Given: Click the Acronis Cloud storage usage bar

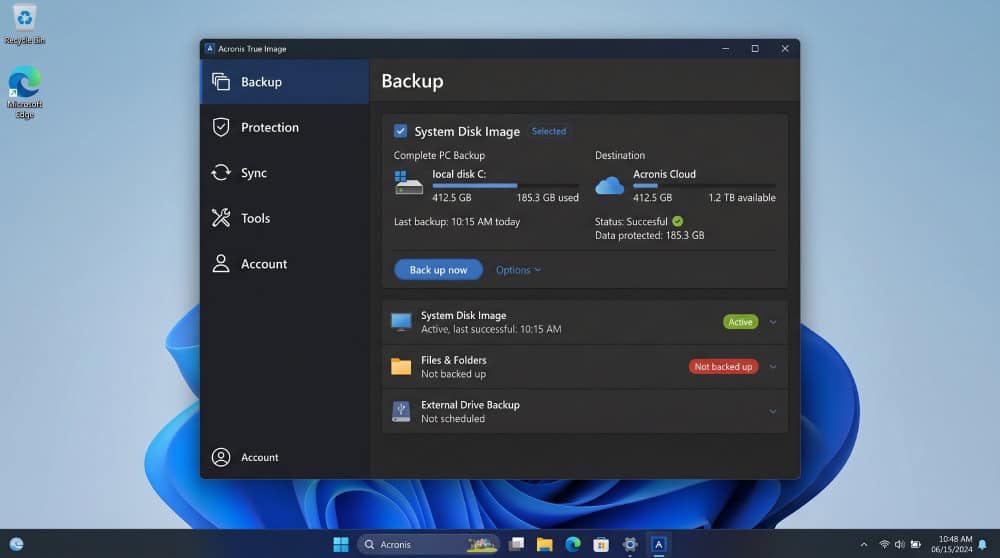Looking at the screenshot, I should 704,186.
